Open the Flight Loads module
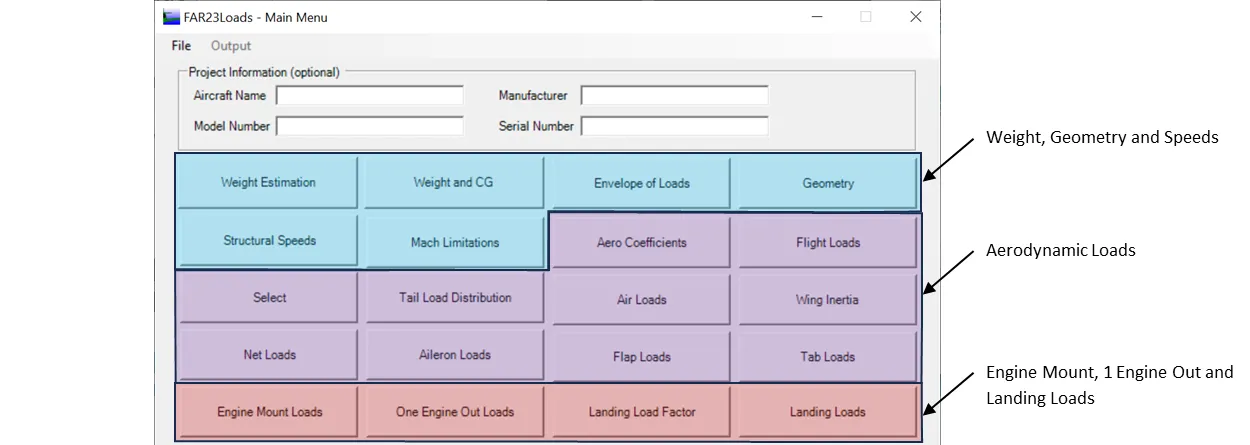 tap(827, 243)
